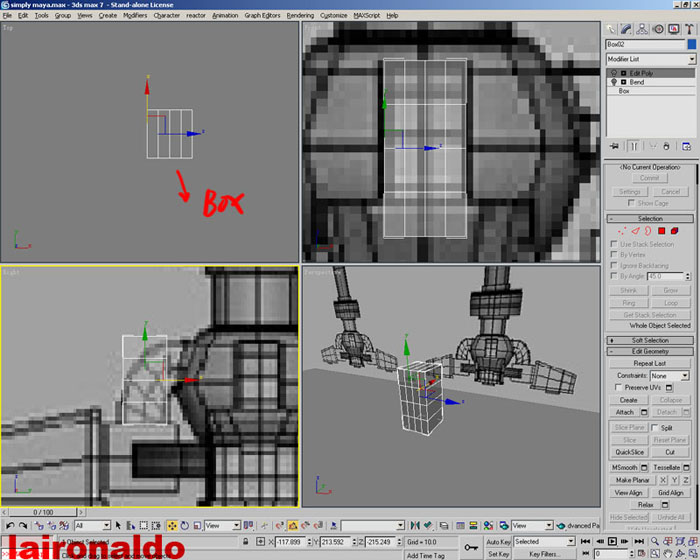
Task: Expand the Soft Selection rollout
Action: click(x=649, y=340)
